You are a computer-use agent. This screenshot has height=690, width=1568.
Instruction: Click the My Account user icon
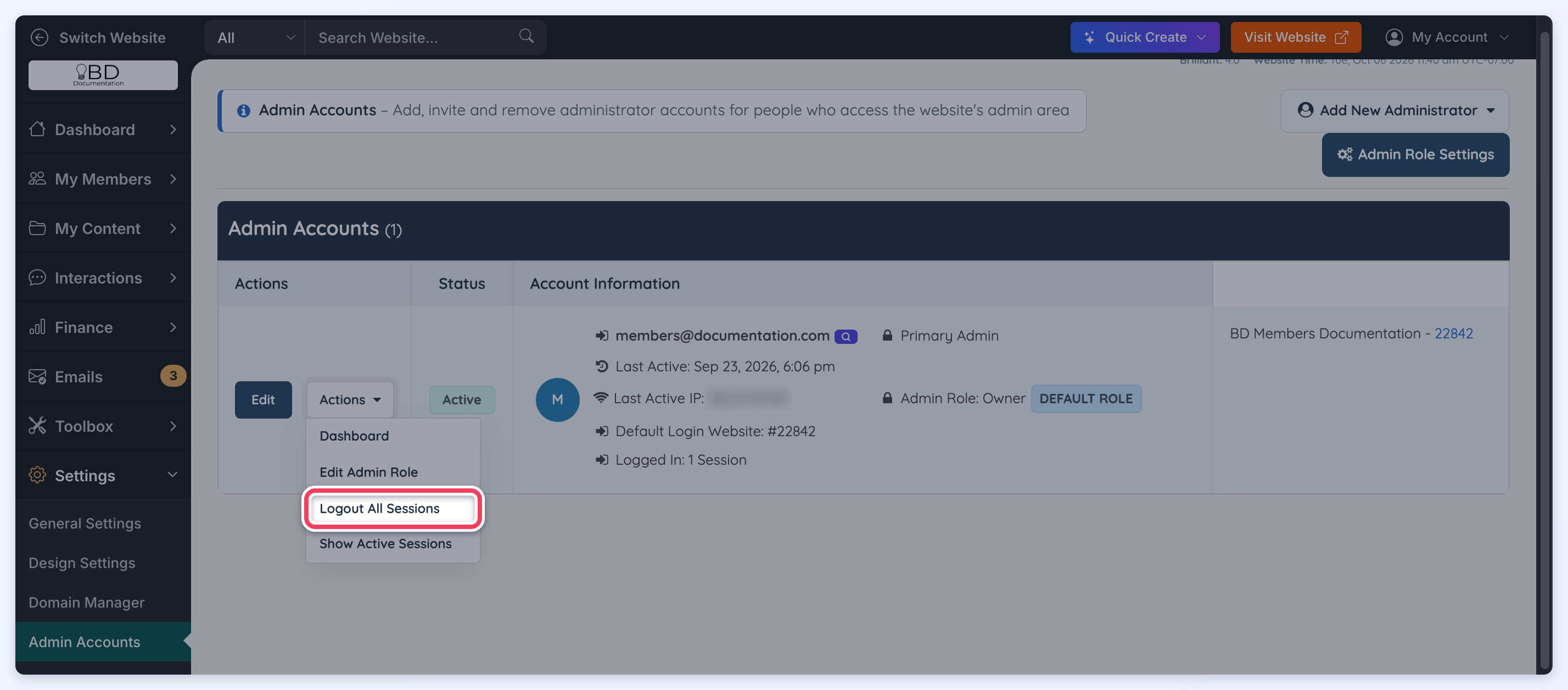tap(1393, 37)
